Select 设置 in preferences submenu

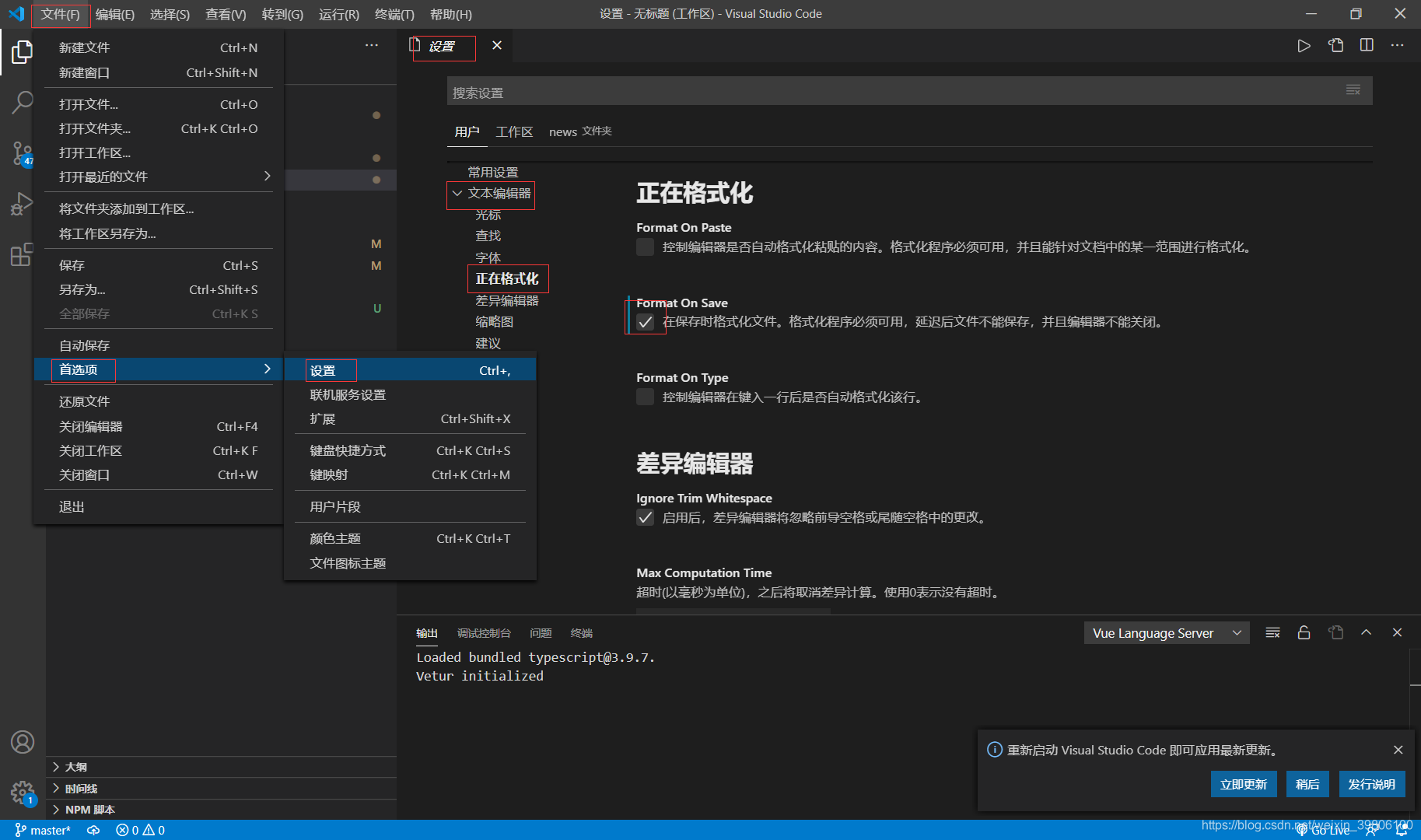pyautogui.click(x=411, y=371)
